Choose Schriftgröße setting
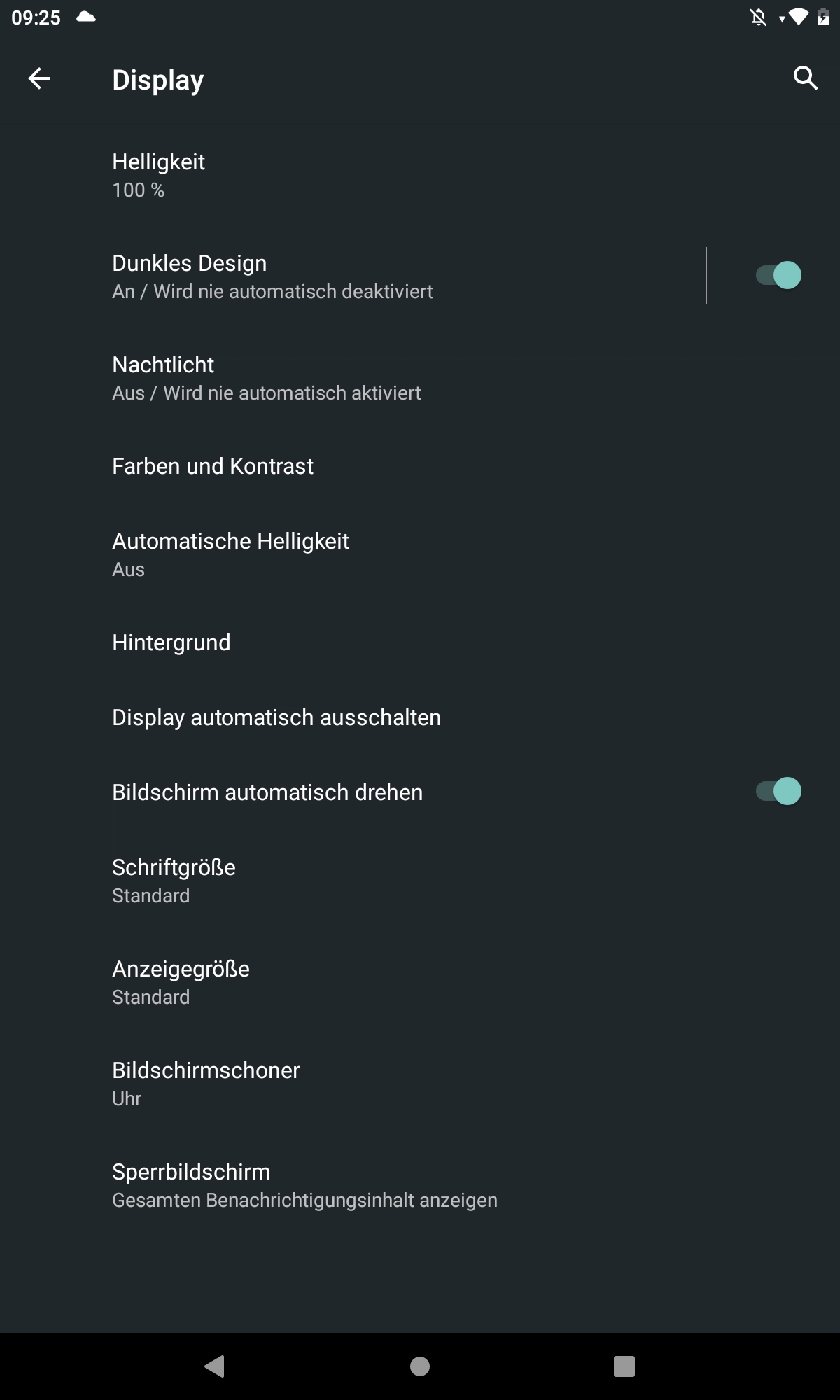Viewport: 840px width, 1400px height. [420, 881]
